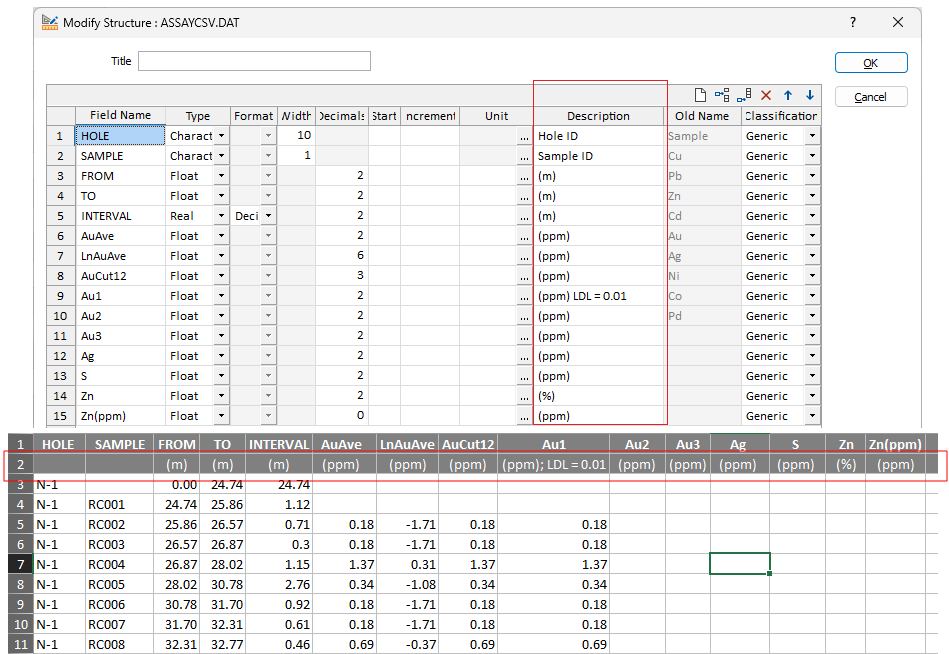Click into the Title input field

click(254, 61)
